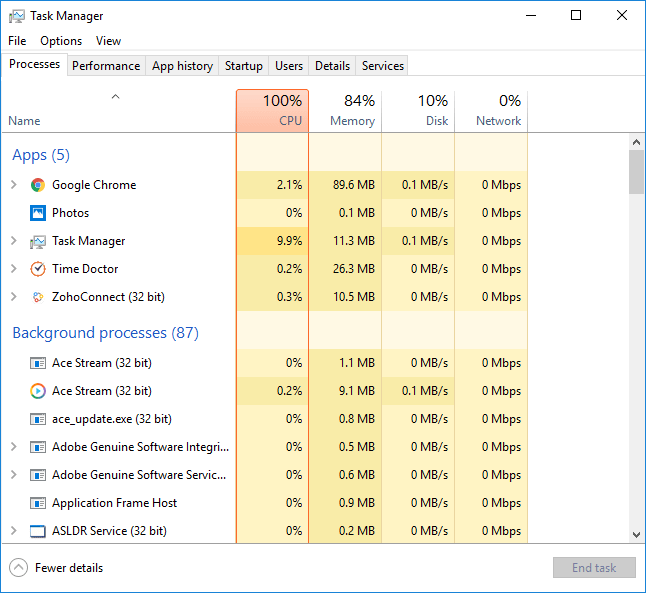Screen dimensions: 646x593
Task: Click the Google Chrome icon
Action: 38,185
